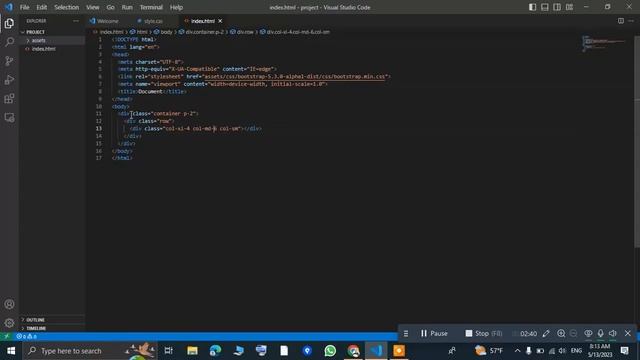Split the editor to the right
This screenshot has height=360, width=640.
point(620,21)
